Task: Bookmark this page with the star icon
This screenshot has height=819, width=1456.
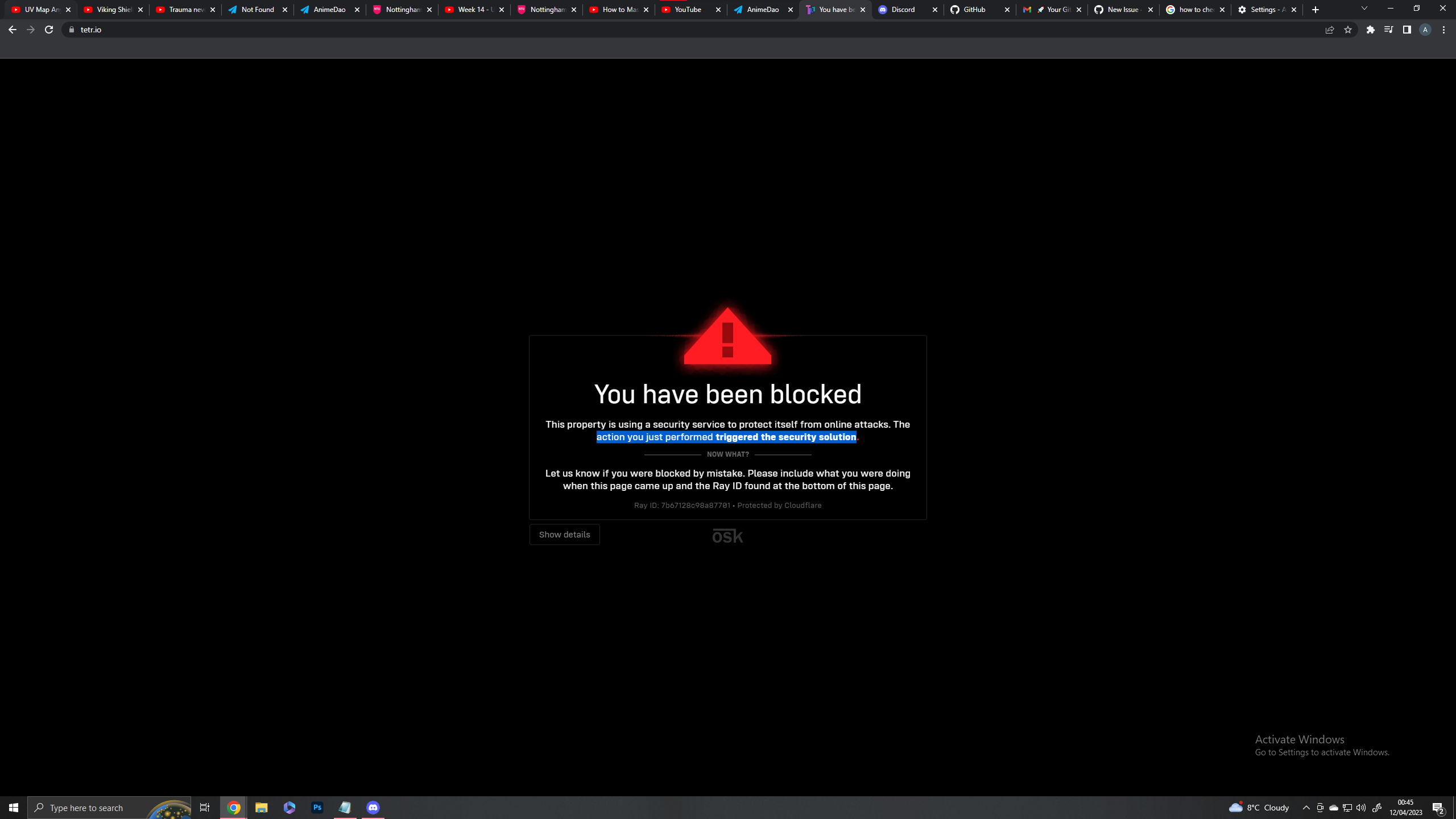Action: [1347, 29]
